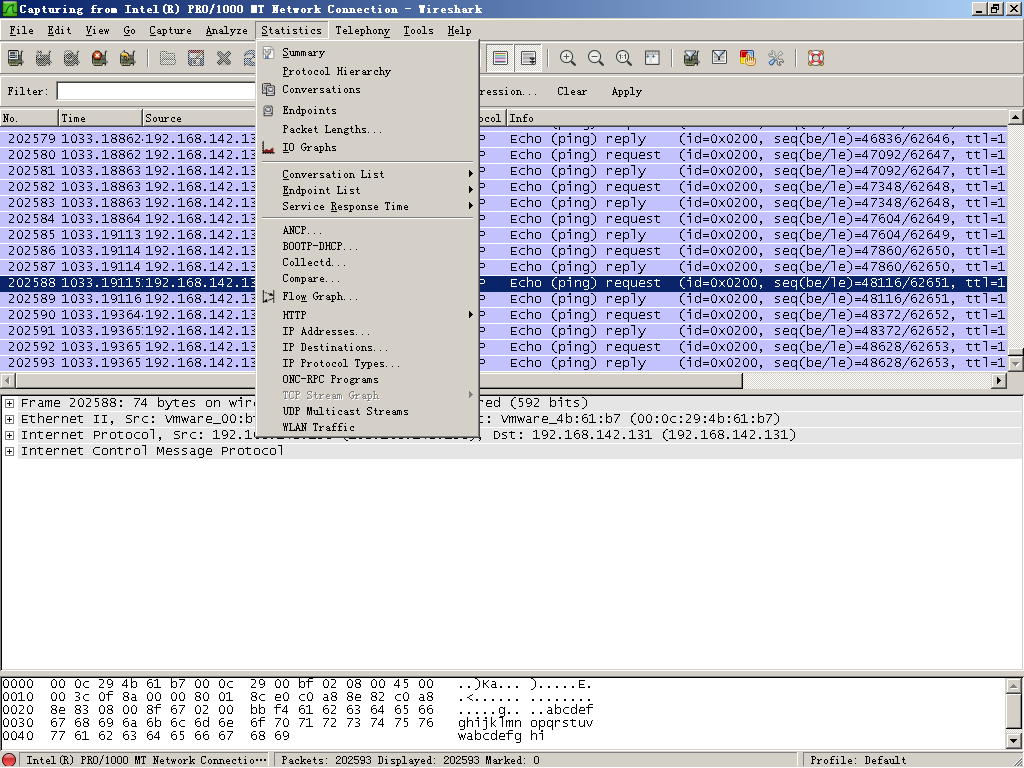The height and width of the screenshot is (768, 1024).
Task: Zoom in on packet text
Action: coord(568,58)
